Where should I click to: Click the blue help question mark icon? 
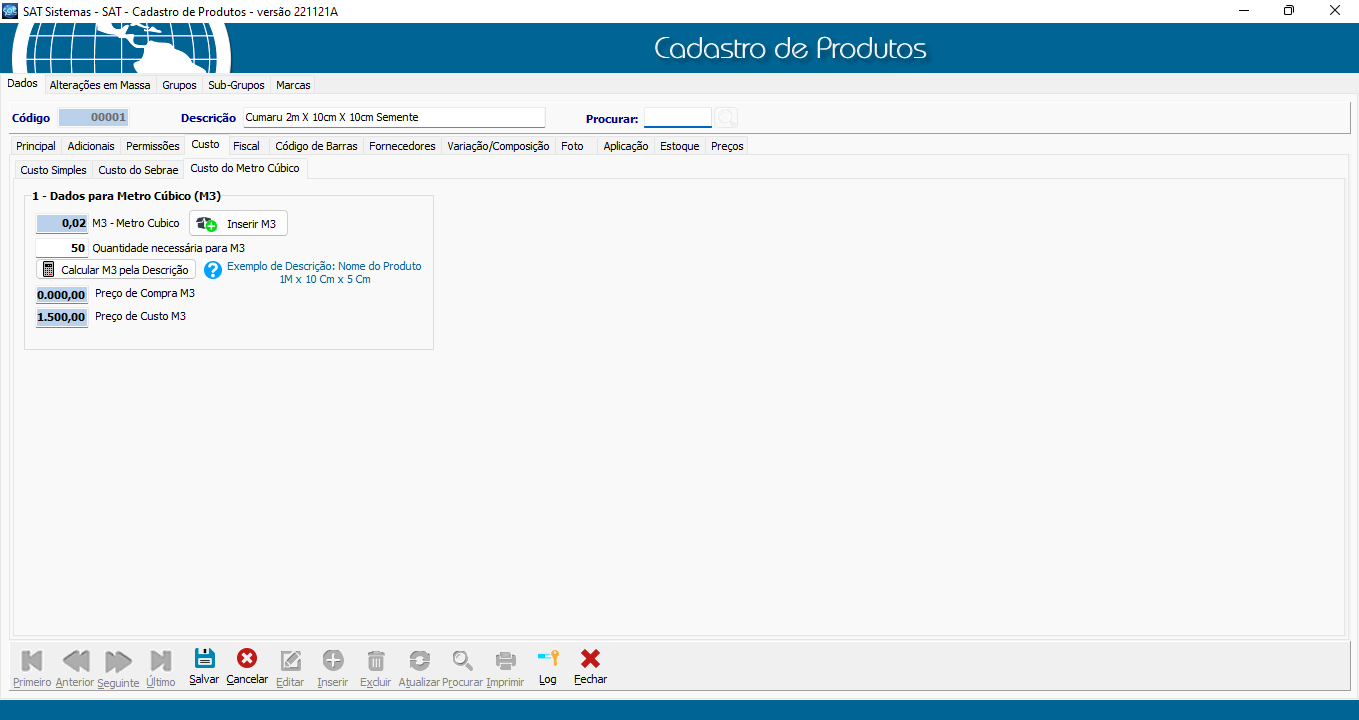tap(212, 270)
